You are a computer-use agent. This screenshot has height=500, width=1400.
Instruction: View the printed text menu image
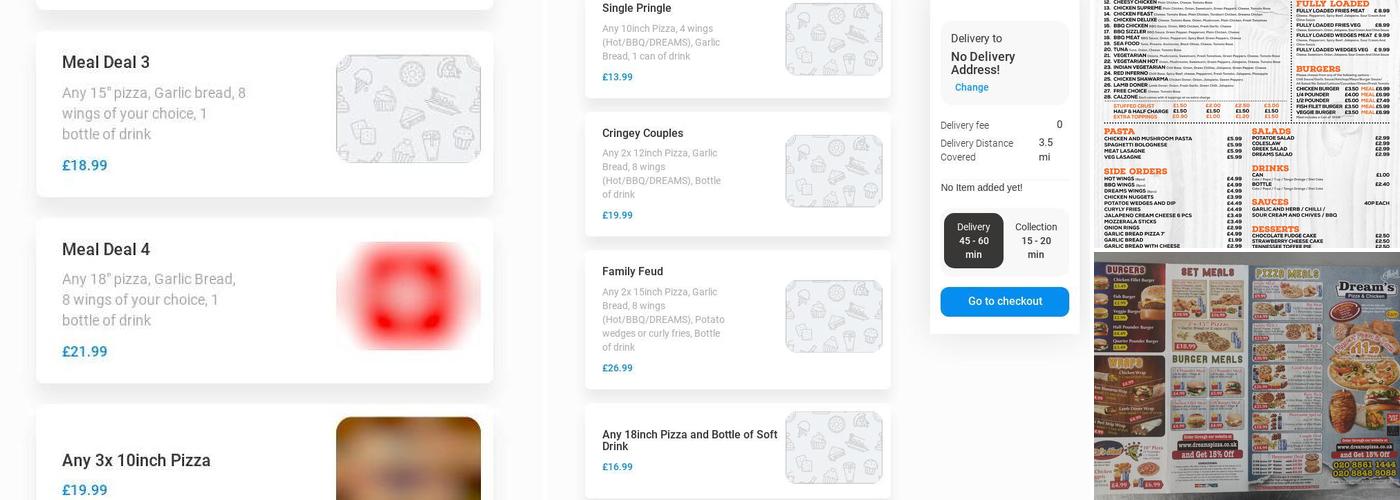coord(1246,123)
